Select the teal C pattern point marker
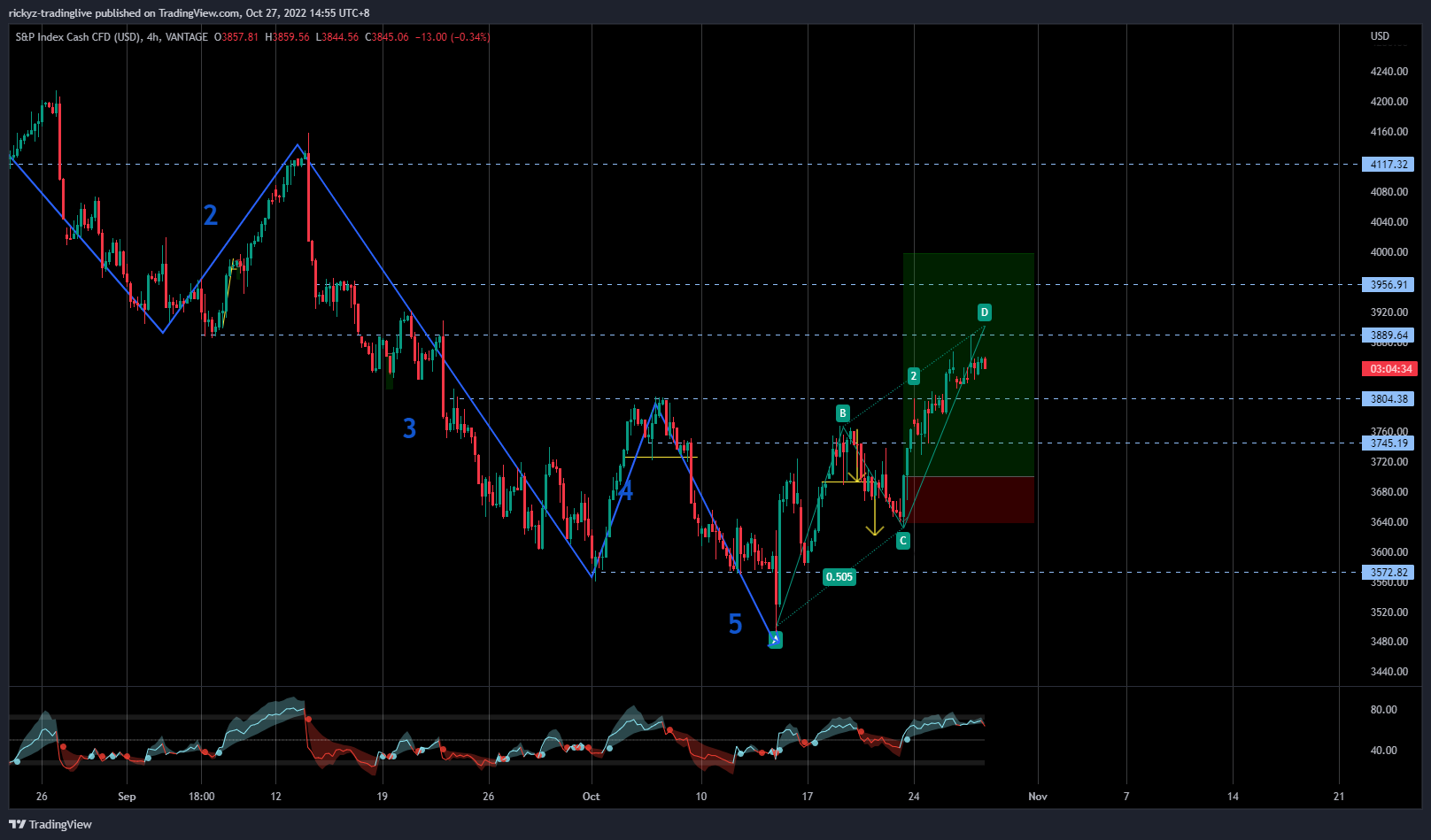 click(903, 540)
